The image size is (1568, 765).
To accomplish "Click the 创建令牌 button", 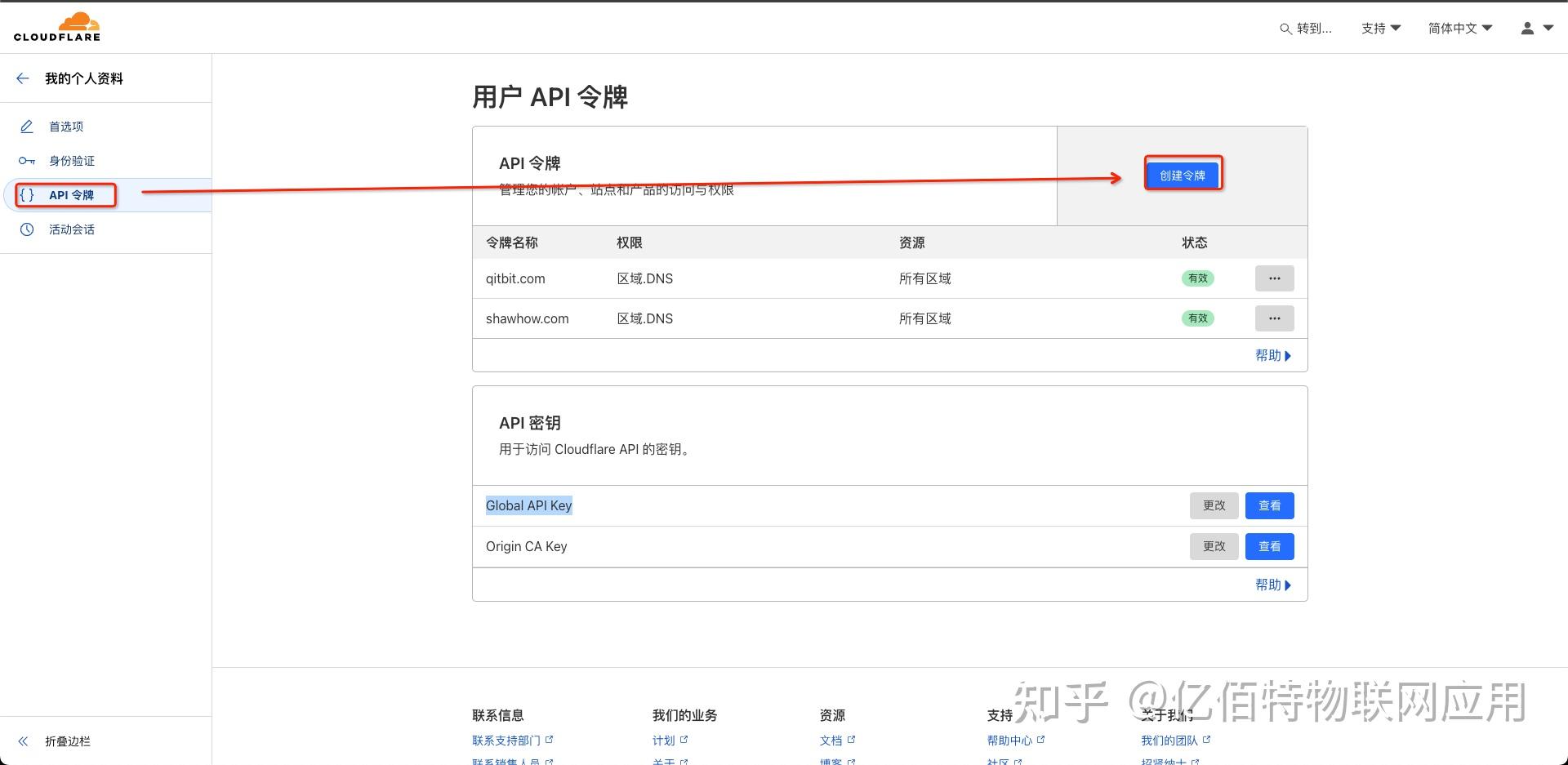I will pos(1183,176).
